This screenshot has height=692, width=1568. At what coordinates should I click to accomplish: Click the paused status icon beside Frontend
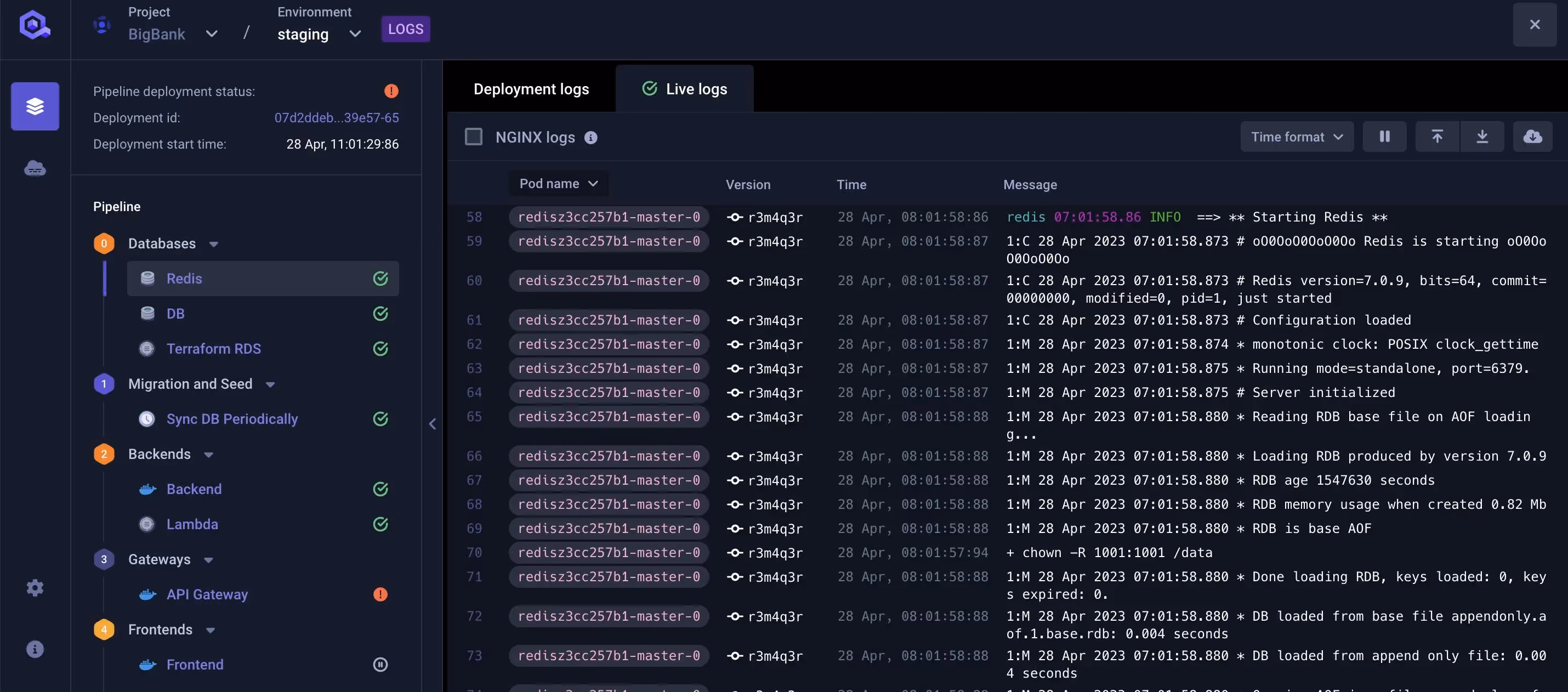(380, 665)
